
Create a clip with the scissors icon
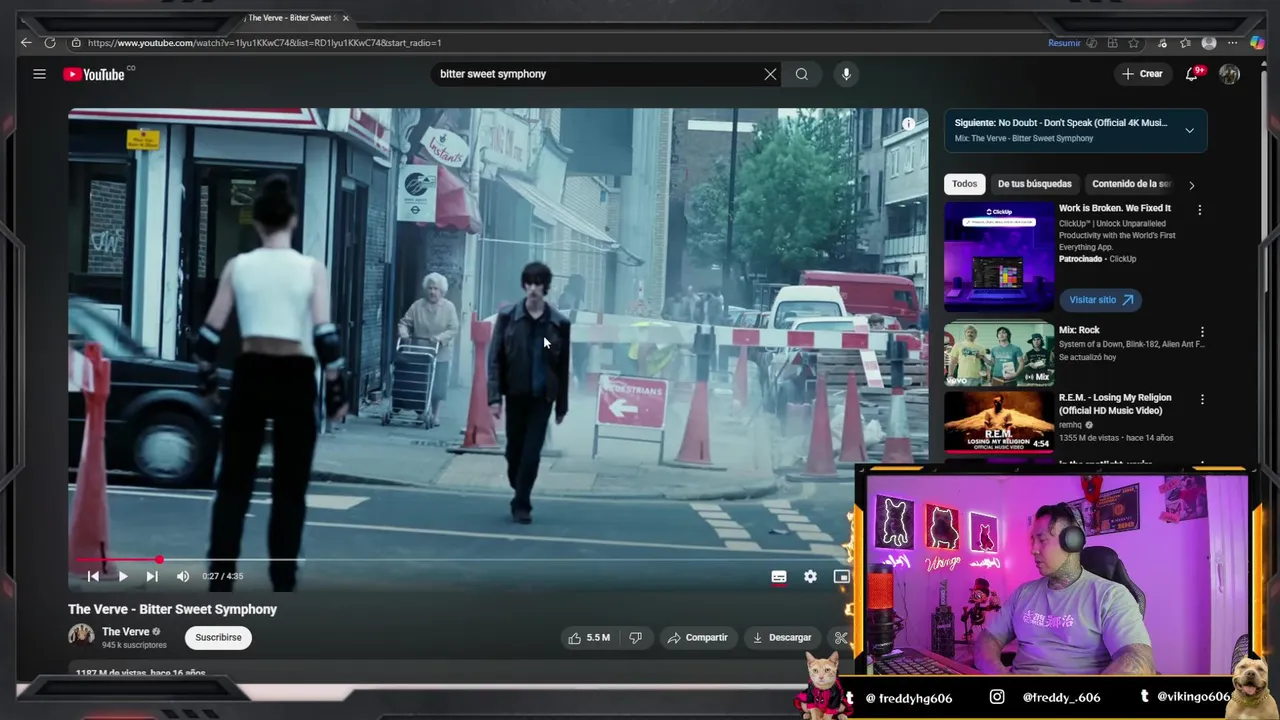point(840,638)
